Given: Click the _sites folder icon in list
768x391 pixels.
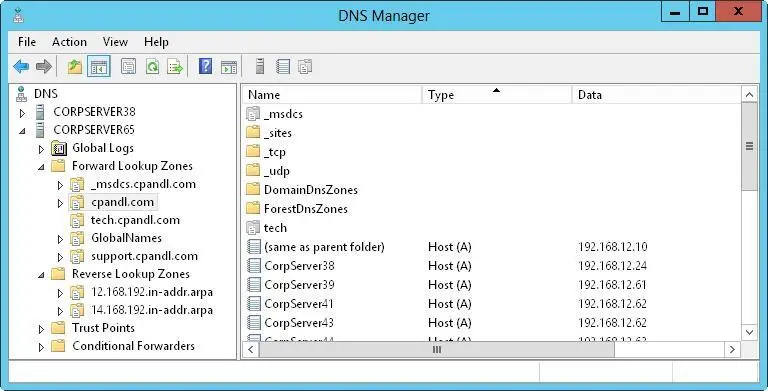Looking at the screenshot, I should pyautogui.click(x=253, y=133).
